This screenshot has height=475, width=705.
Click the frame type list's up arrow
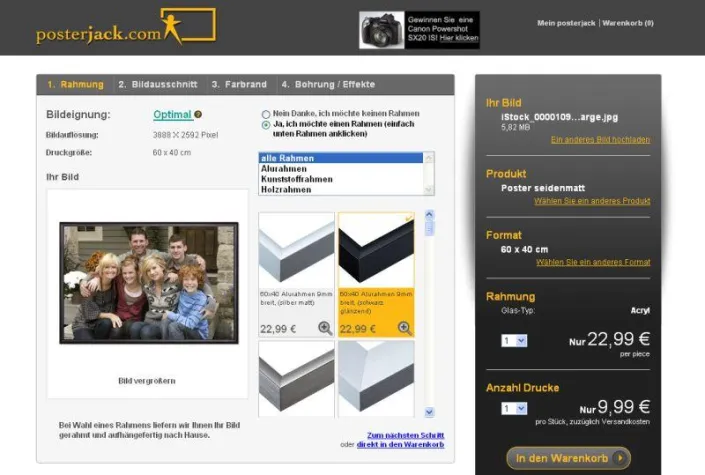coord(428,157)
